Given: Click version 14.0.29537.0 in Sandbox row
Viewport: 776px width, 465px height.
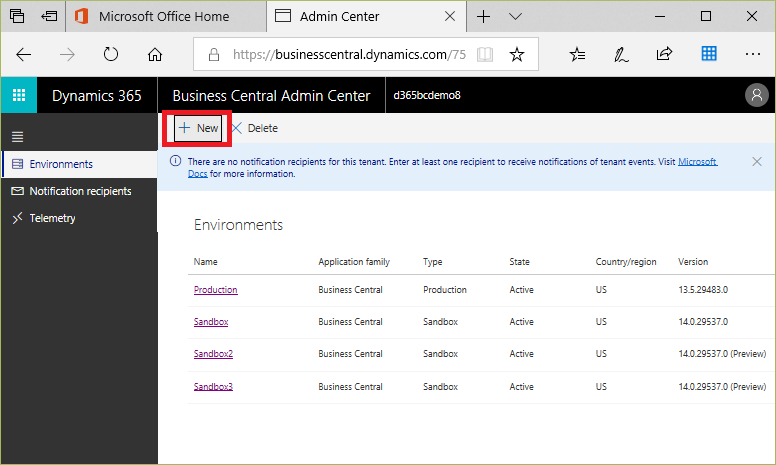Looking at the screenshot, I should coord(703,322).
